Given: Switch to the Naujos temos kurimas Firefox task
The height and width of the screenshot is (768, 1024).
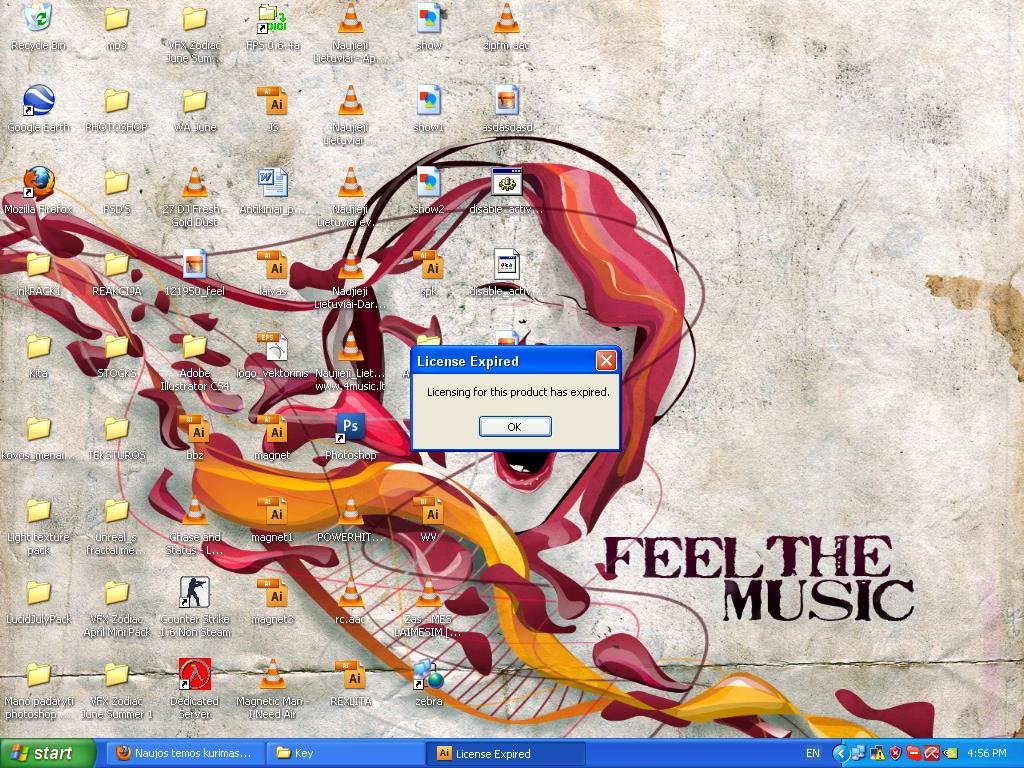Looking at the screenshot, I should tap(184, 753).
